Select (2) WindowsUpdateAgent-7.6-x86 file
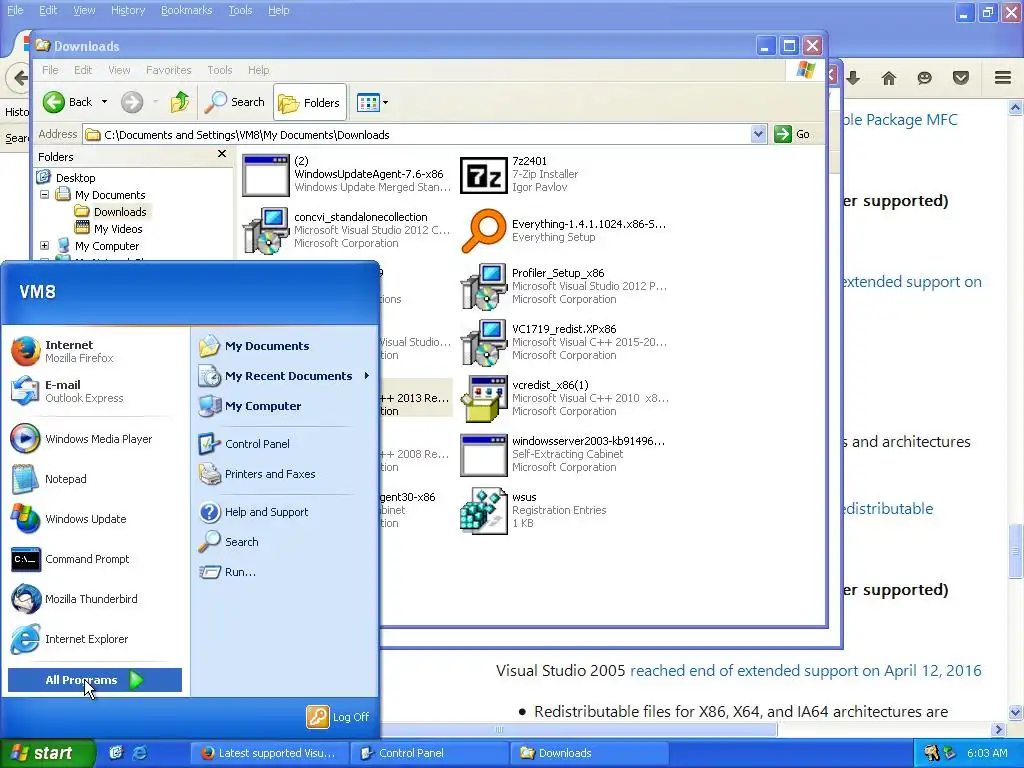Image resolution: width=1024 pixels, height=768 pixels. 346,174
